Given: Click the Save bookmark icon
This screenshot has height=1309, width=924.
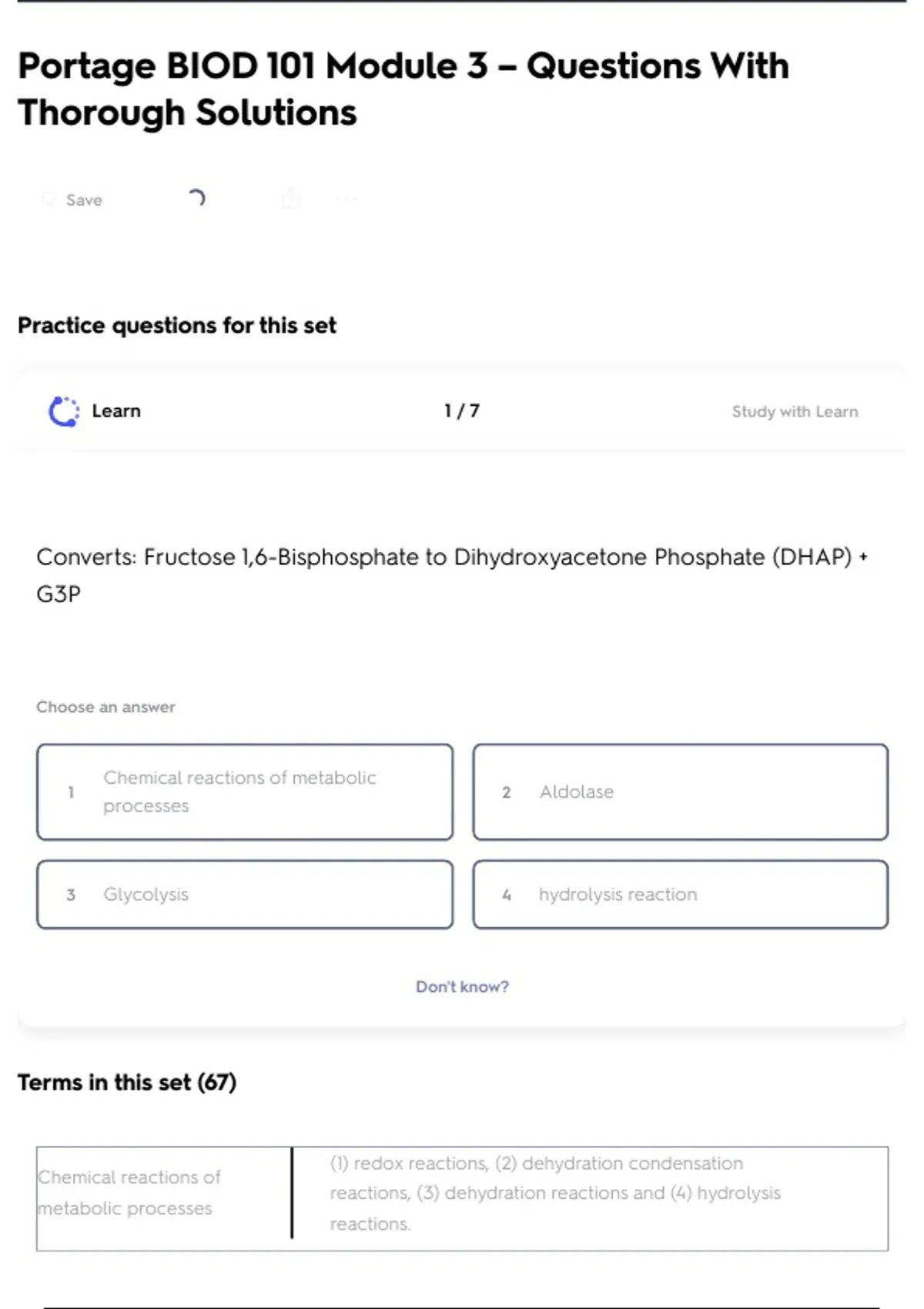Looking at the screenshot, I should [49, 199].
